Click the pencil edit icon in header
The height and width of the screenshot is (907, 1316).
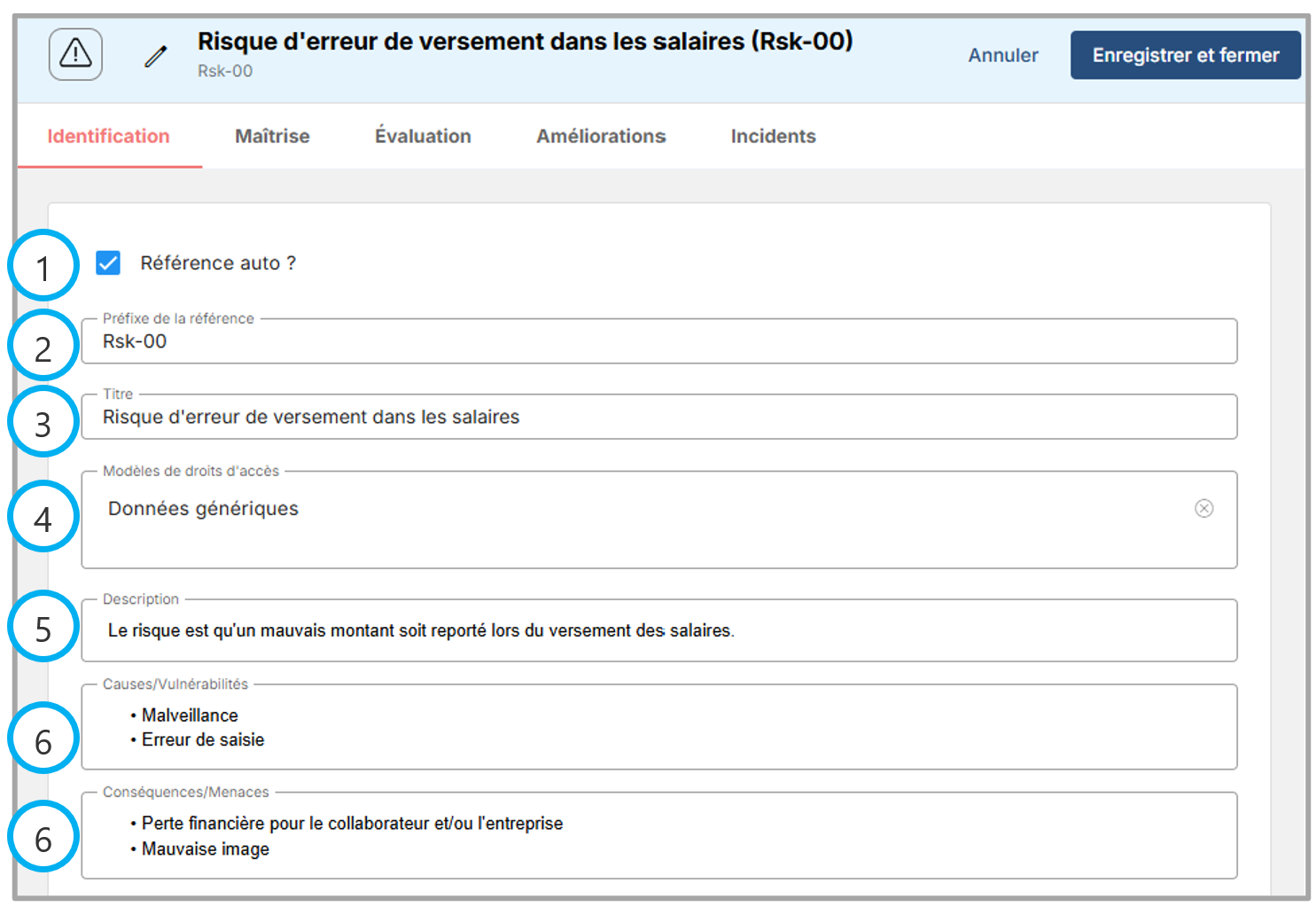click(x=156, y=57)
